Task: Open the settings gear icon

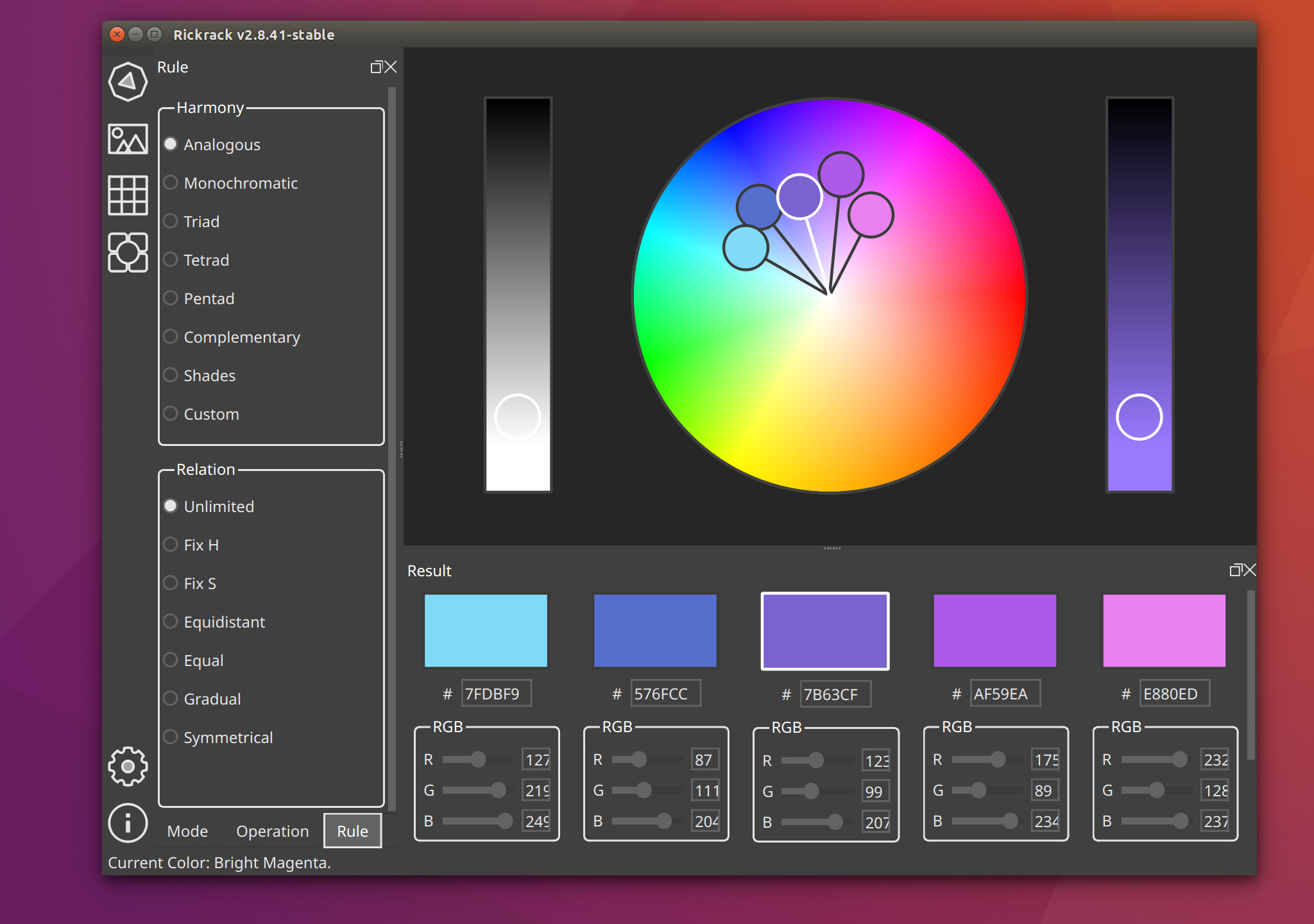Action: [x=128, y=767]
